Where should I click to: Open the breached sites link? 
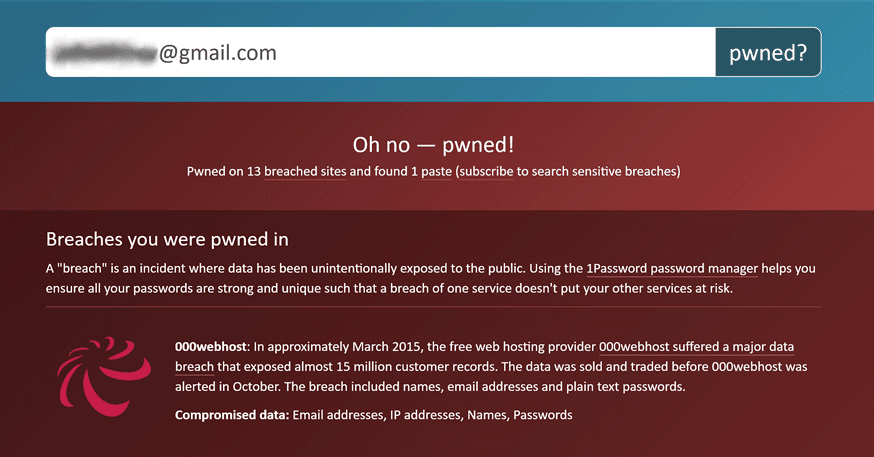point(305,172)
